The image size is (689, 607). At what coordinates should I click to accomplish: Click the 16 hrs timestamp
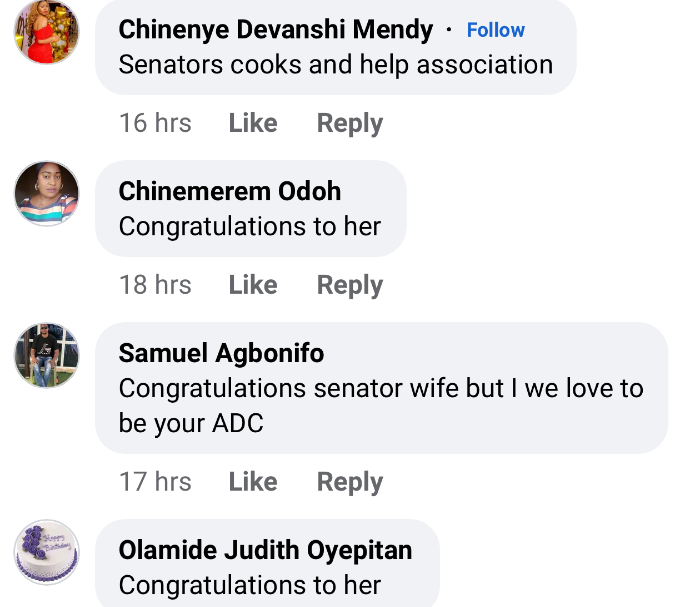tap(155, 123)
